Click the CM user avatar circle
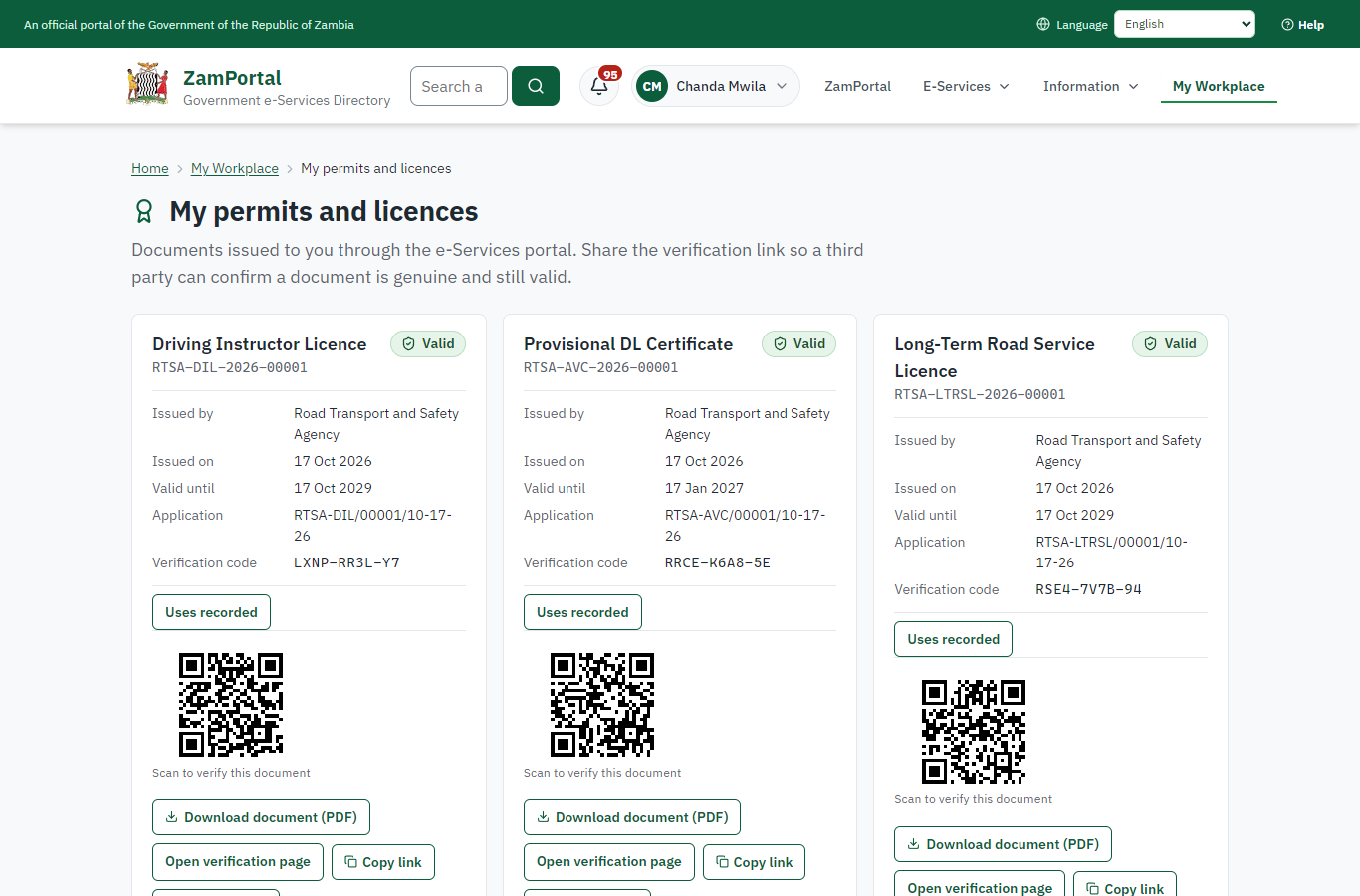This screenshot has height=896, width=1360. (x=652, y=86)
